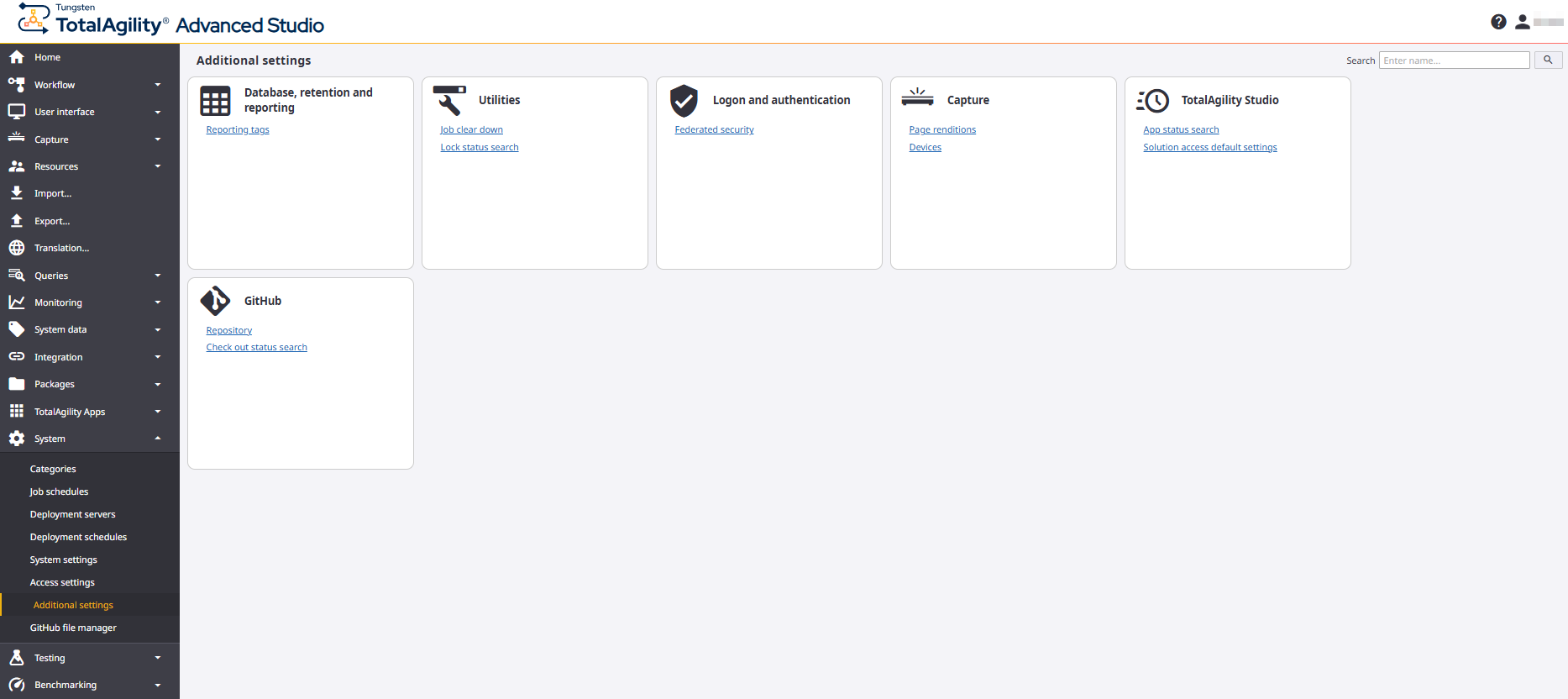Click the System gear icon
Image resolution: width=1568 pixels, height=699 pixels.
pos(17,439)
